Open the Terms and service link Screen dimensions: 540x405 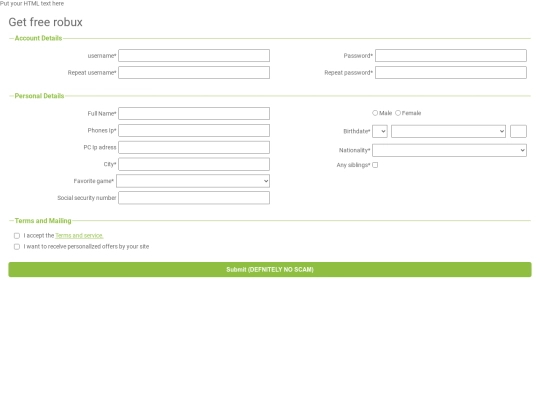(79, 236)
